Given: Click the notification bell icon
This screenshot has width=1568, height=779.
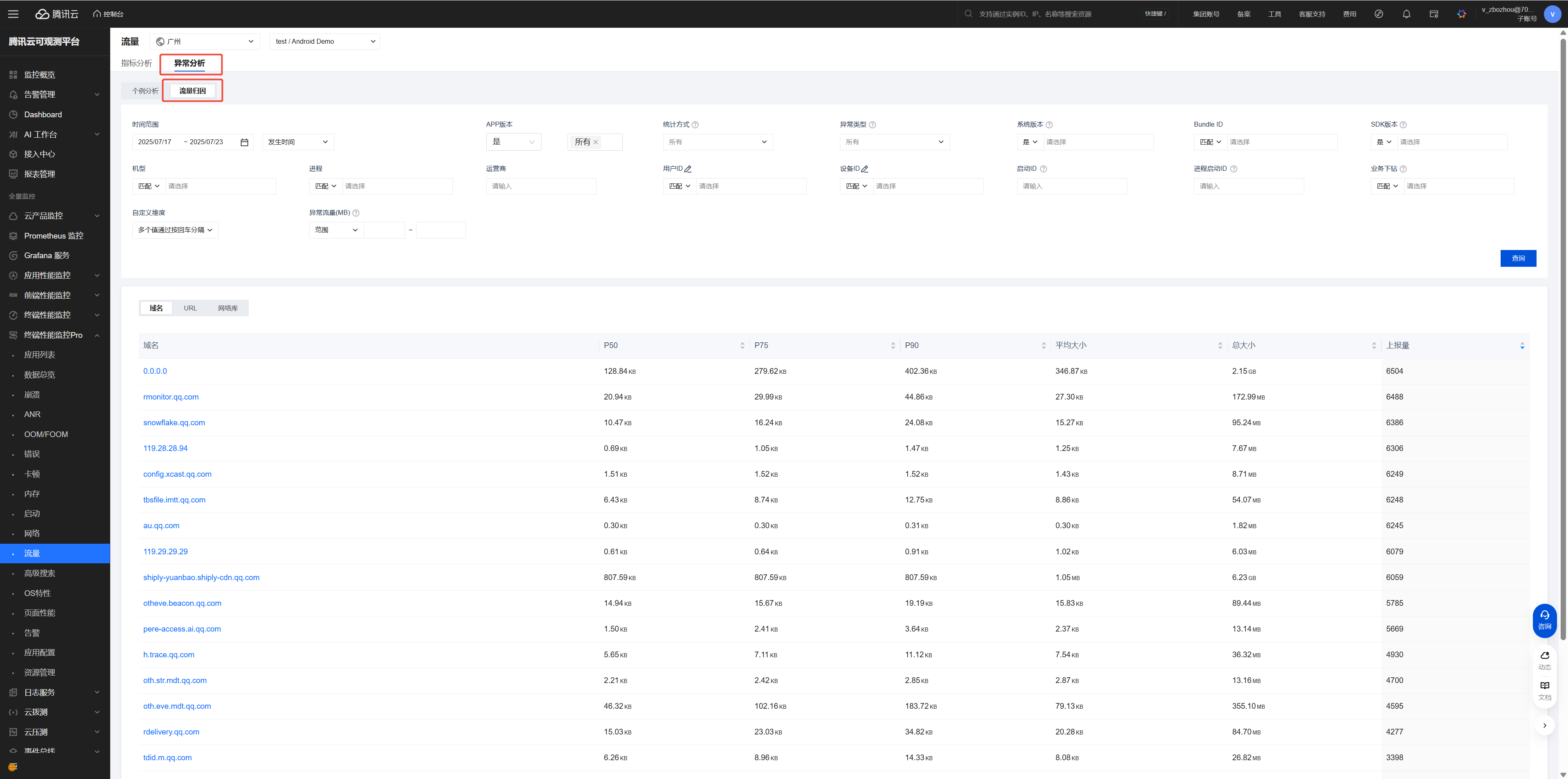Looking at the screenshot, I should coord(1406,14).
